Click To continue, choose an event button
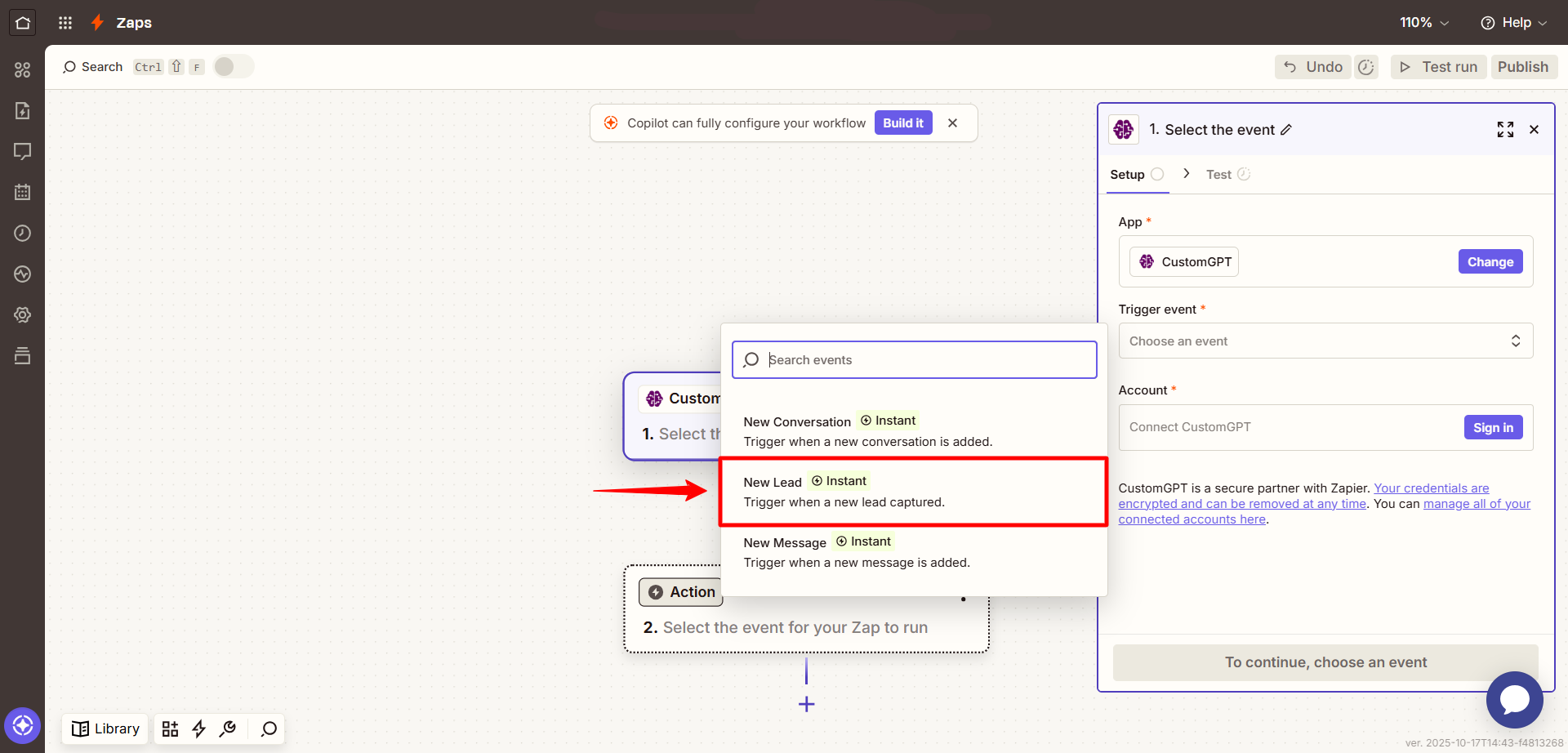This screenshot has height=753, width=1568. 1325,662
